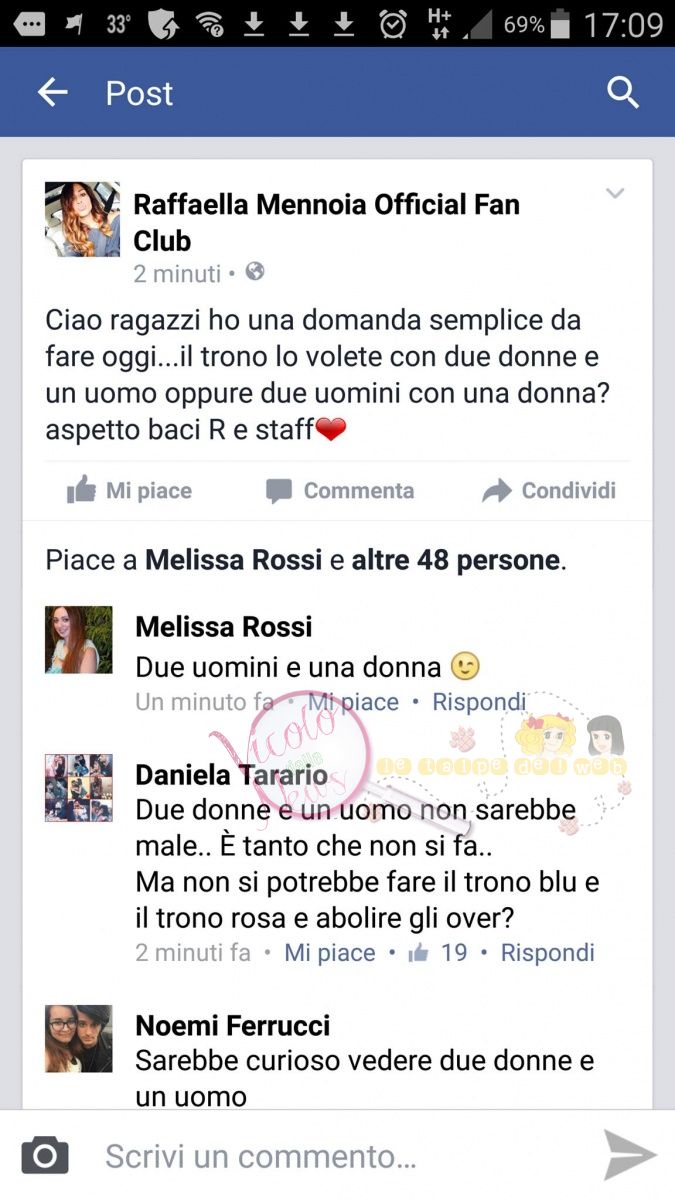Expand the post options chevron
The height and width of the screenshot is (1200, 675).
(x=615, y=193)
